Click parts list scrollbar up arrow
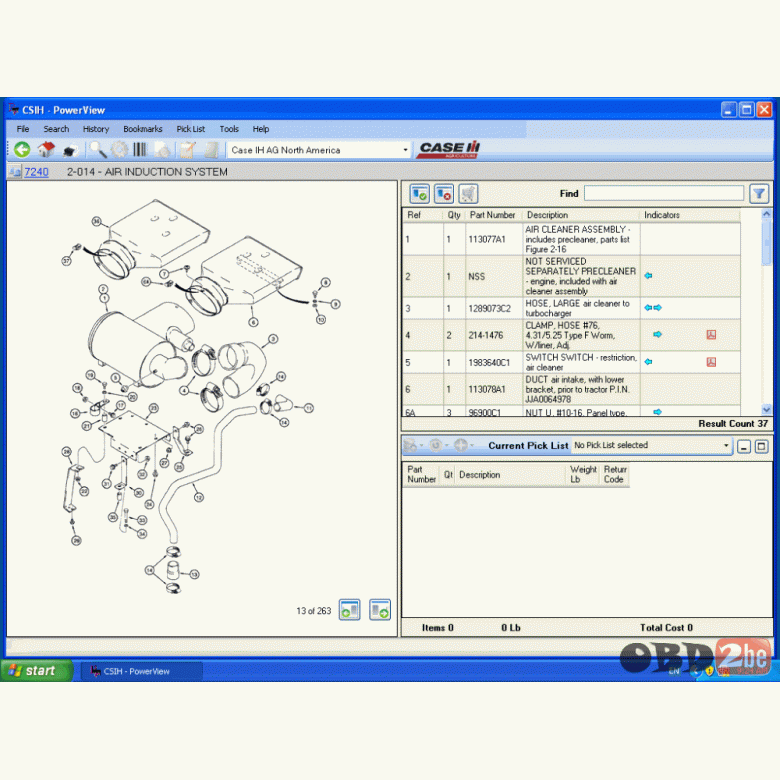The width and height of the screenshot is (780, 780). click(767, 214)
